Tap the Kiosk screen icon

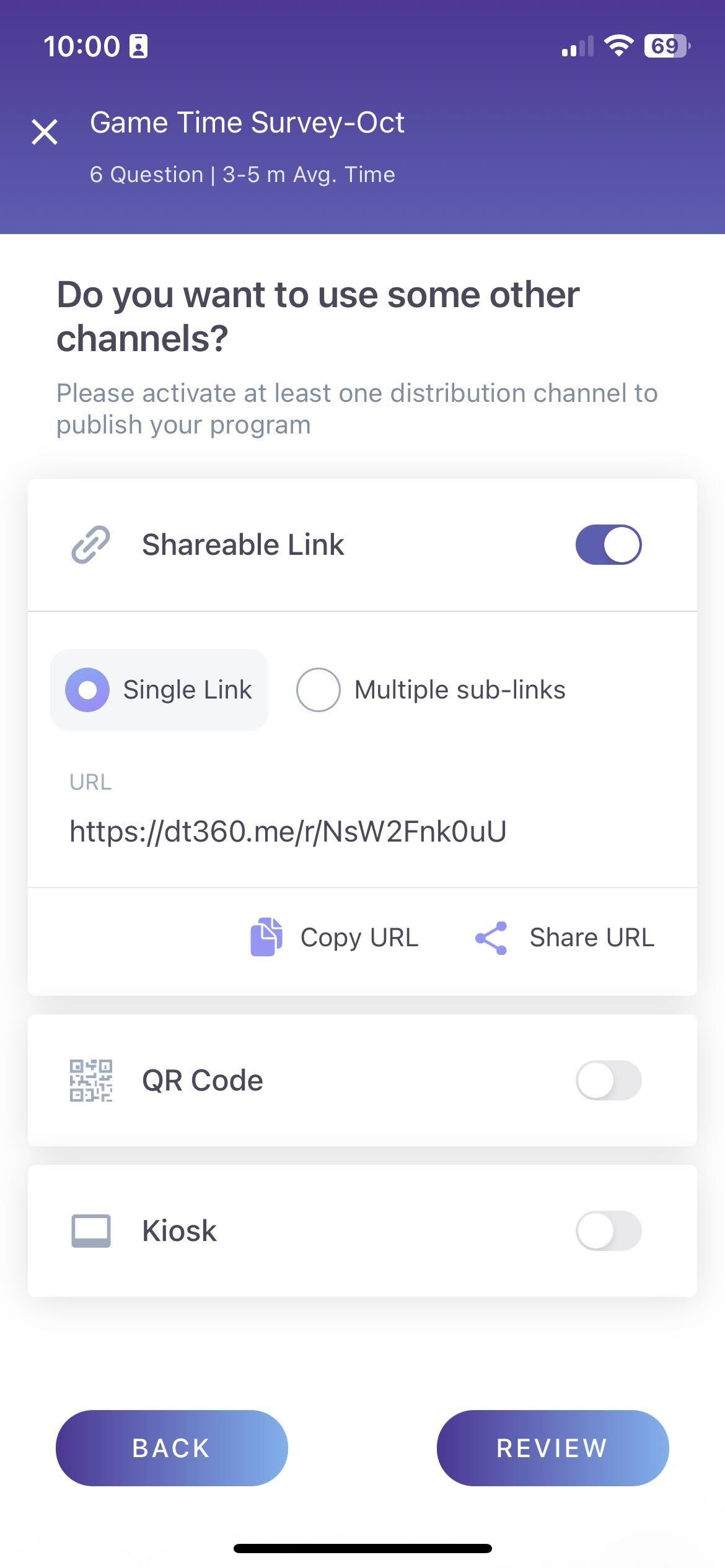click(x=90, y=1230)
